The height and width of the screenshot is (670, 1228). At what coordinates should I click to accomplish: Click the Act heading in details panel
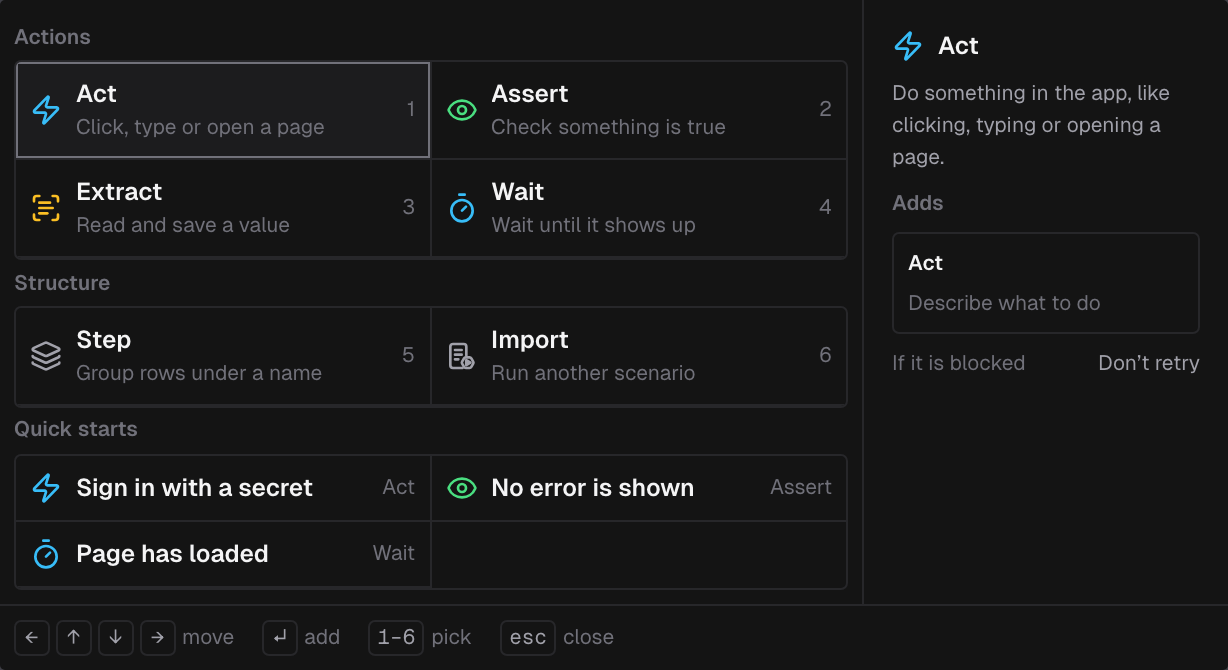[x=958, y=46]
